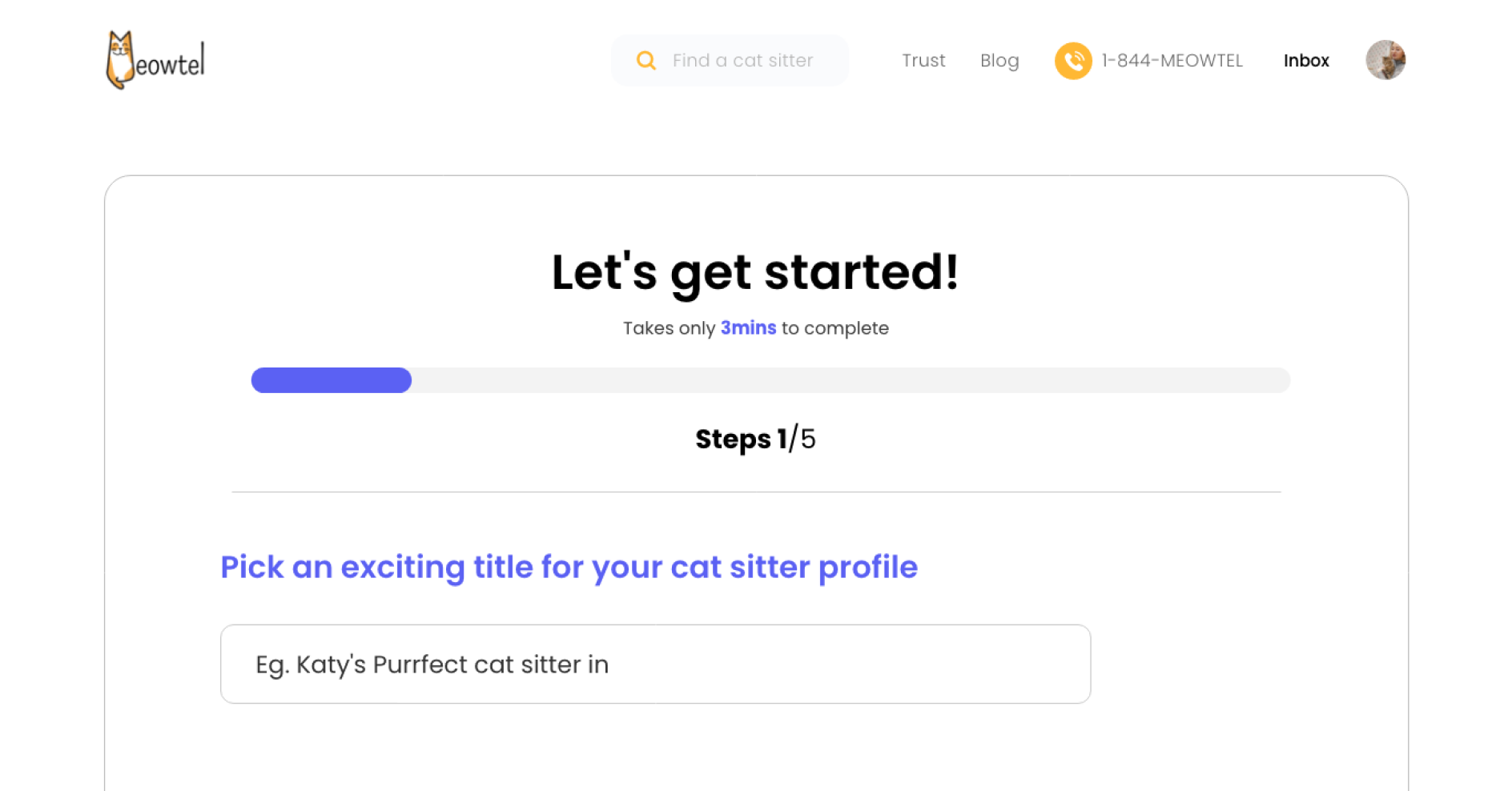Click the divider line below Steps
Image resolution: width=1512 pixels, height=791 pixels.
tap(755, 492)
